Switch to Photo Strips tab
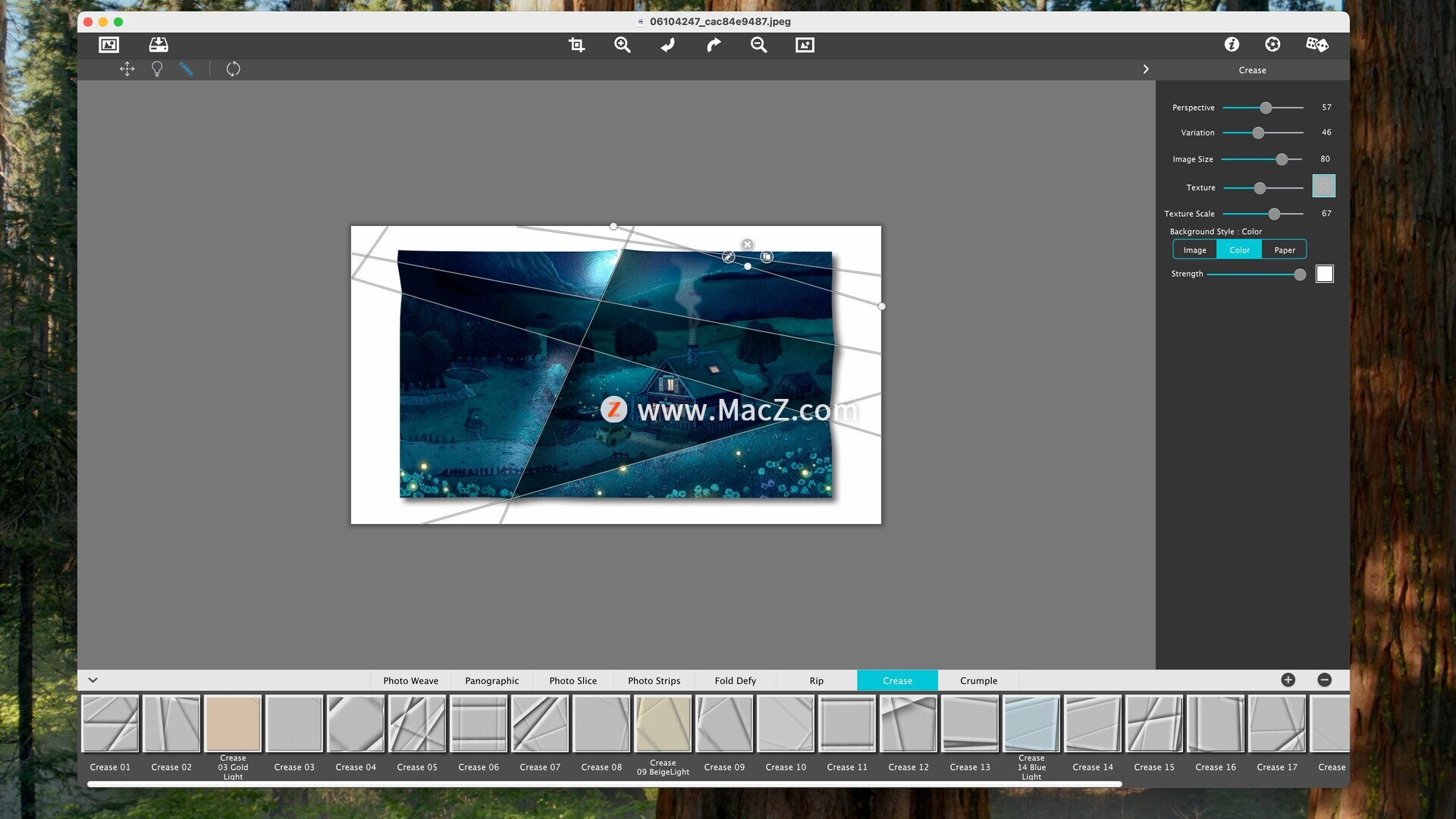The width and height of the screenshot is (1456, 819). click(654, 680)
